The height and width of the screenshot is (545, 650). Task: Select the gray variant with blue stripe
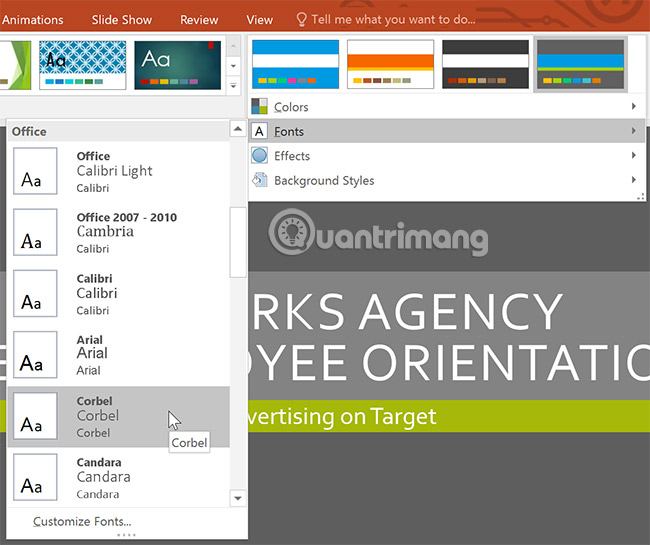click(580, 64)
